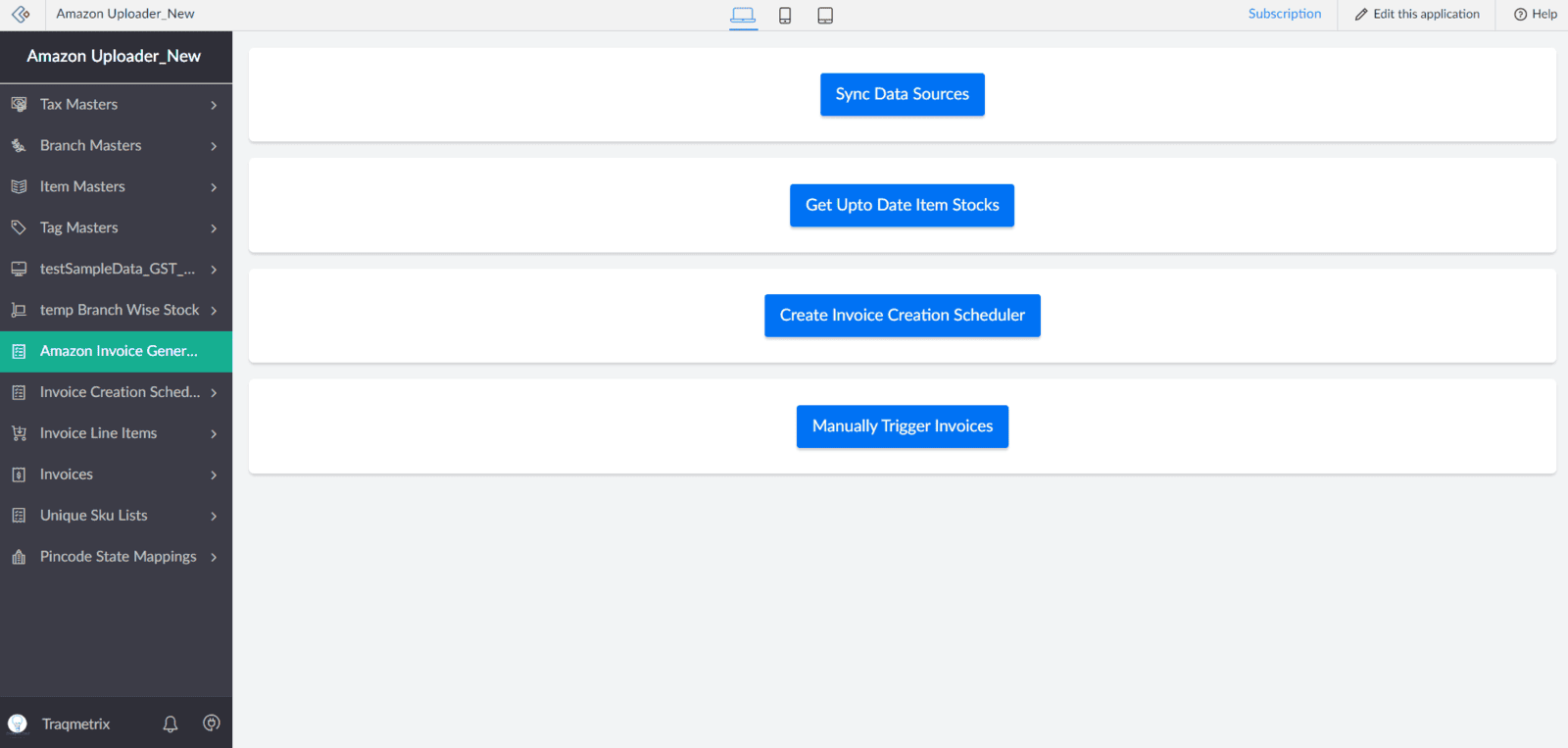
Task: Click the Invoices sidebar icon
Action: click(x=19, y=474)
